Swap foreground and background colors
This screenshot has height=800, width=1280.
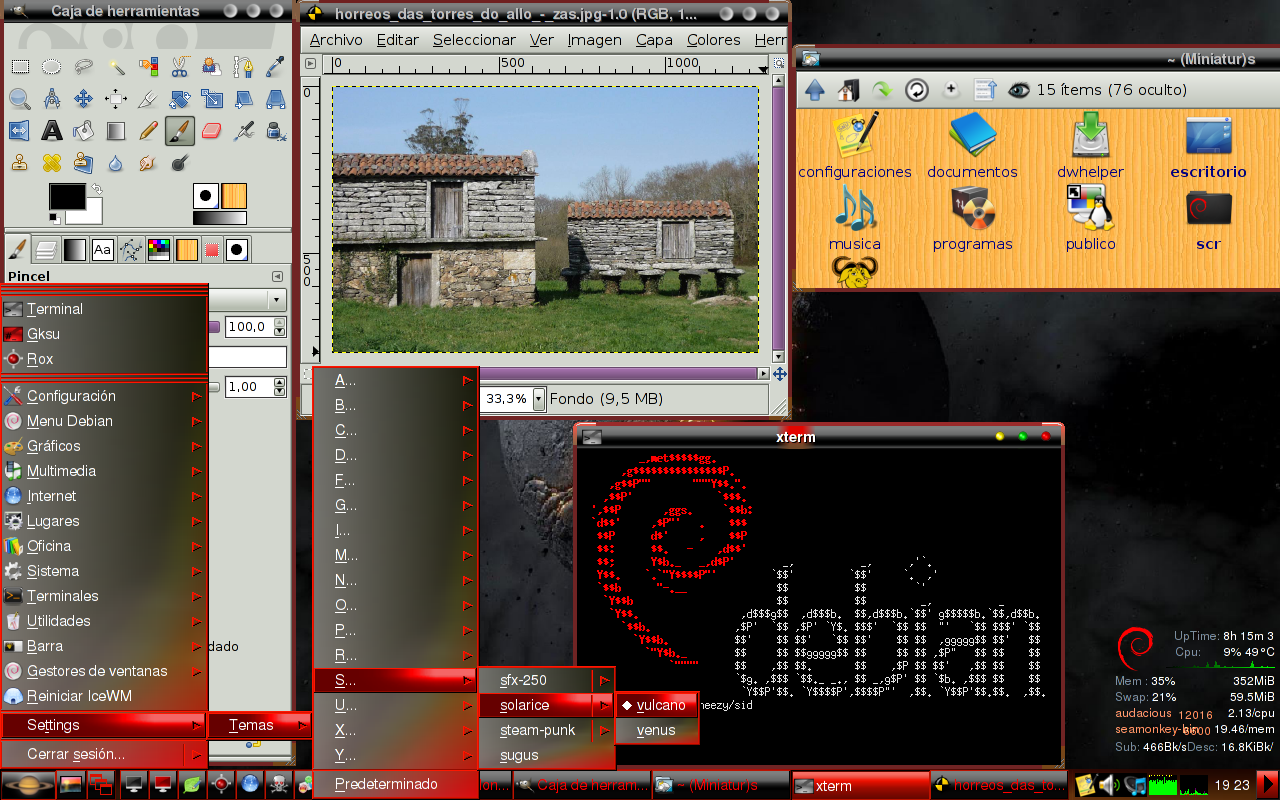click(97, 189)
